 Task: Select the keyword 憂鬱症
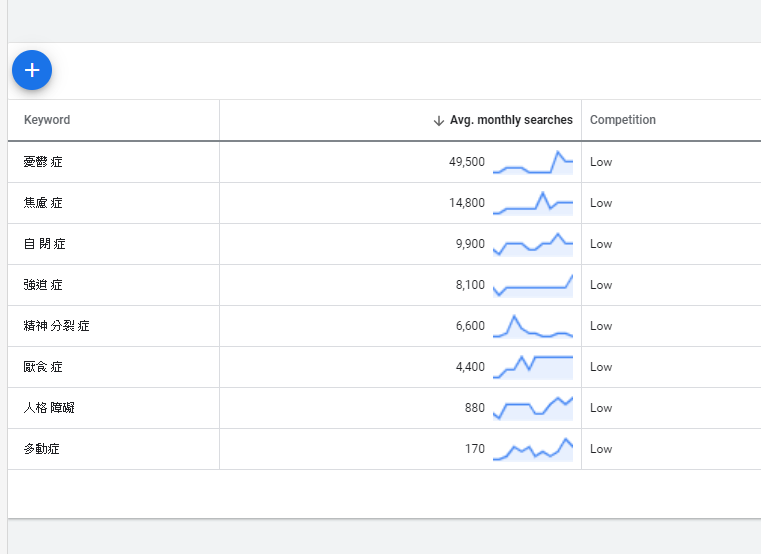(43, 162)
